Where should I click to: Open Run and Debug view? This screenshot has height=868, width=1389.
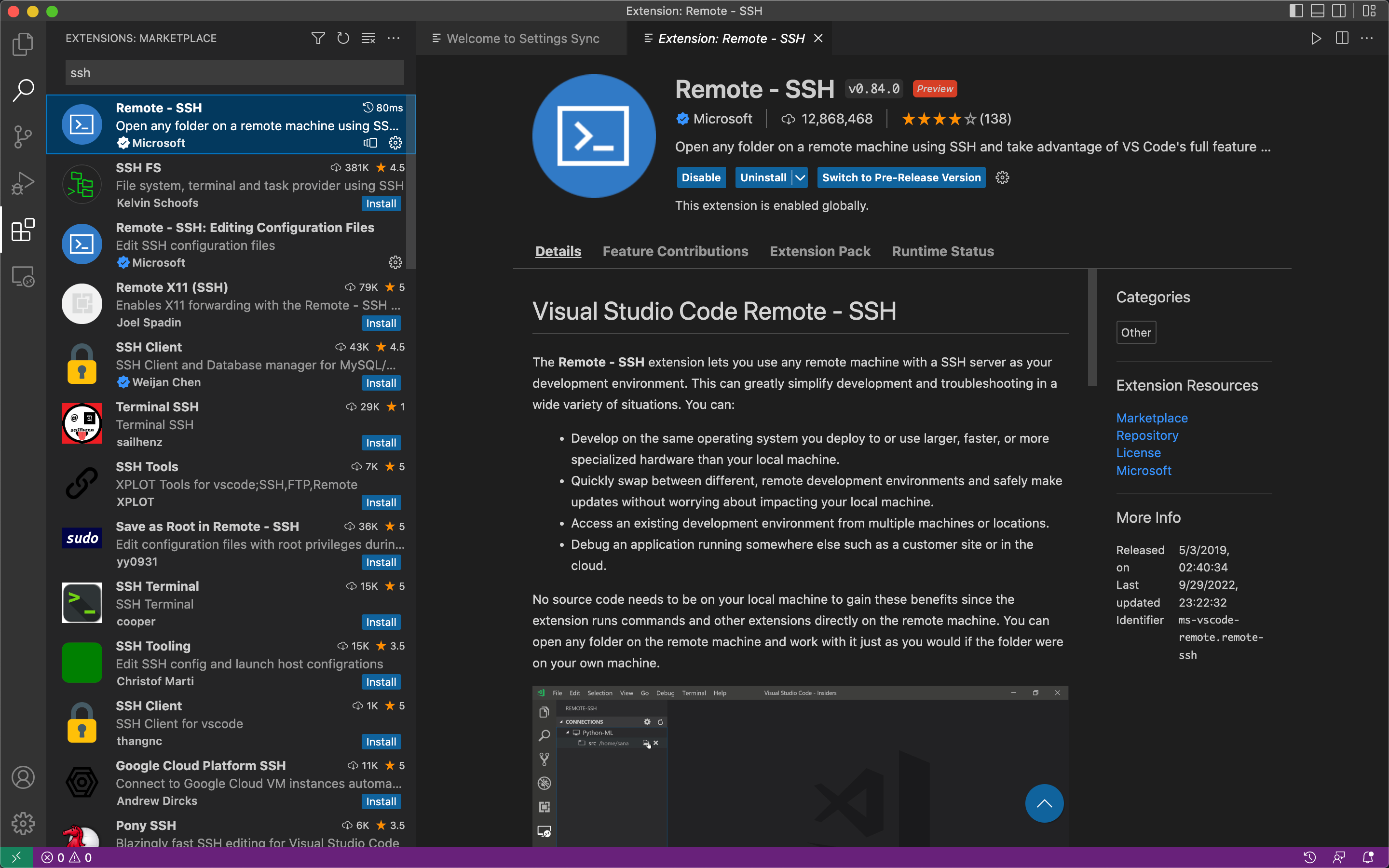point(23,184)
